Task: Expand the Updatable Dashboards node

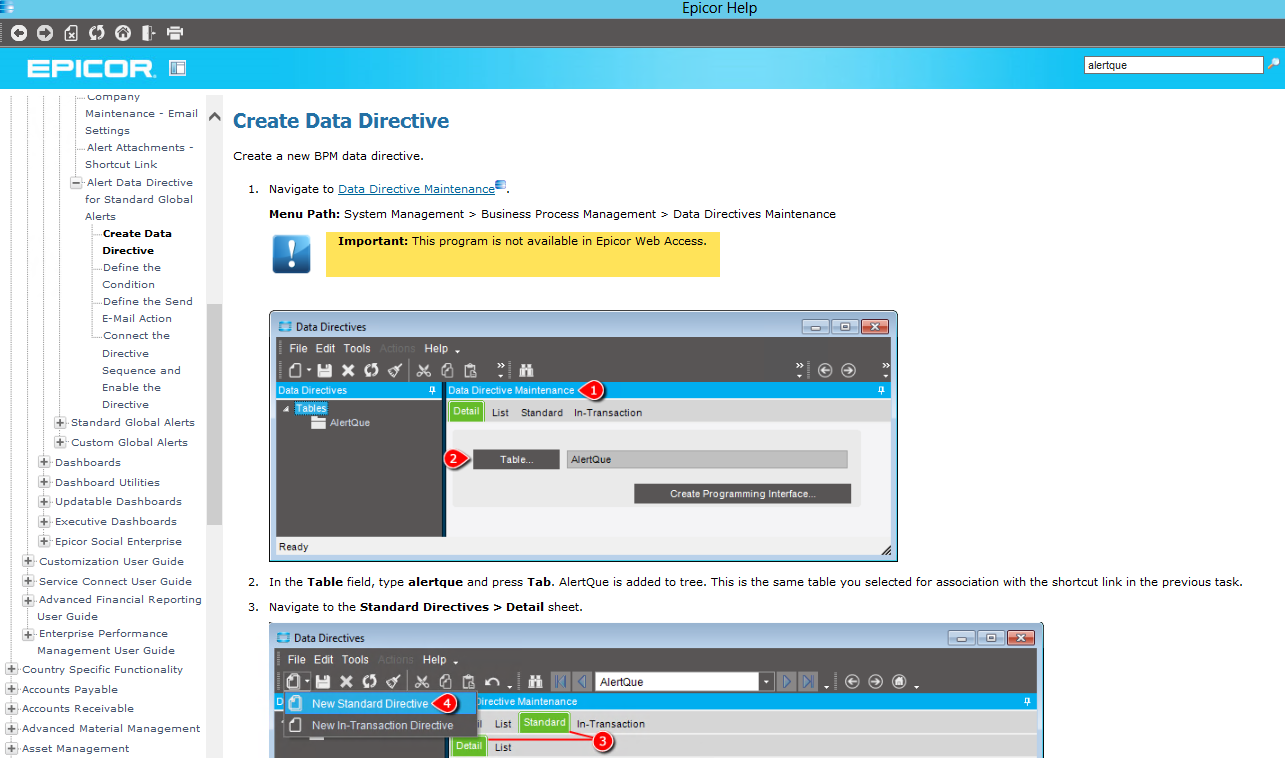Action: click(44, 502)
